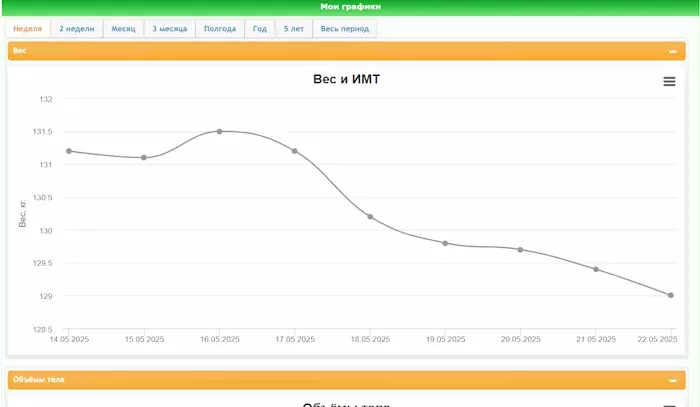Click the data point for 17.05.2025
The image size is (700, 407).
tap(295, 151)
